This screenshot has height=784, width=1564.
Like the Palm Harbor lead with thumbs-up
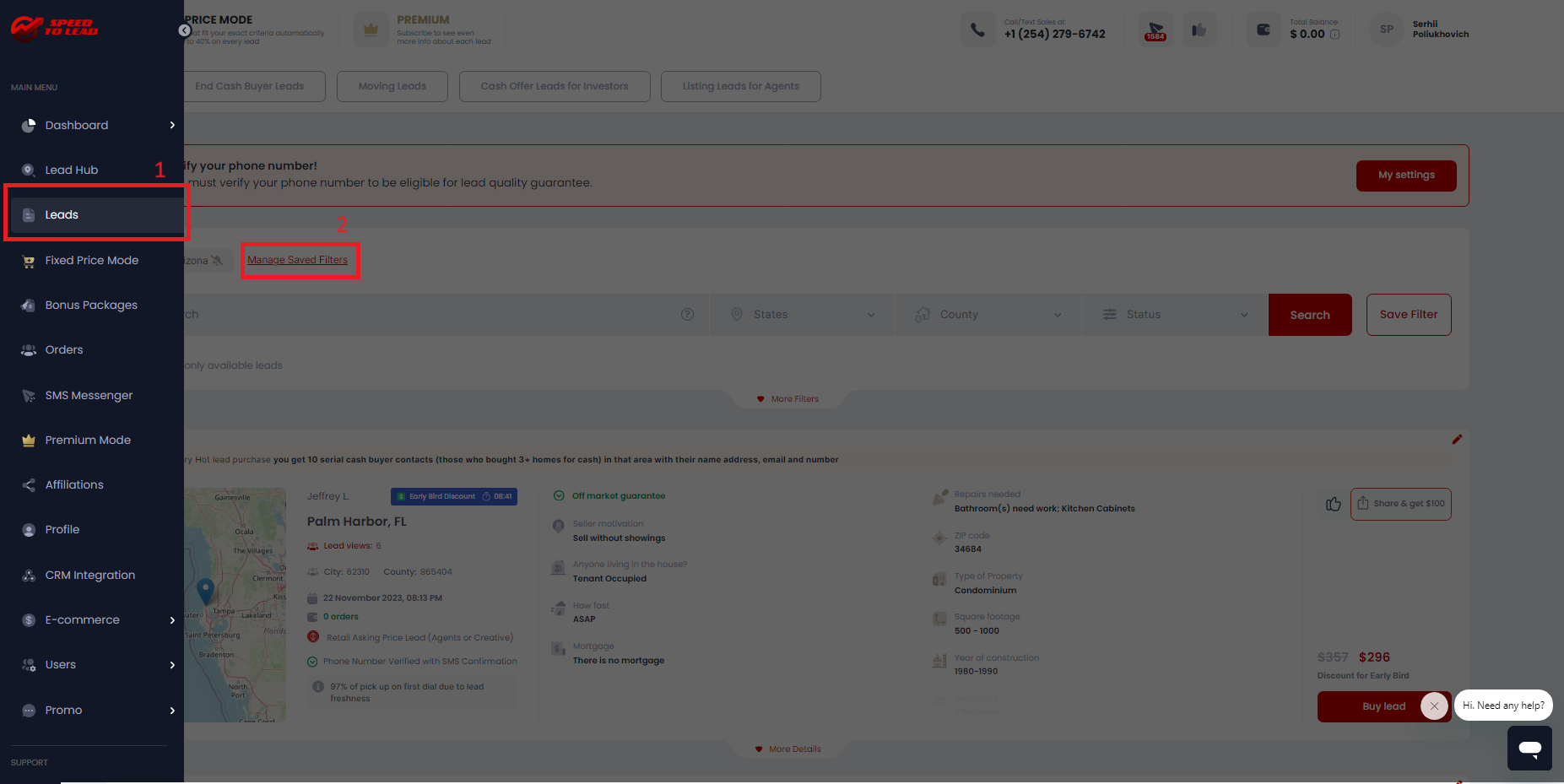point(1334,504)
